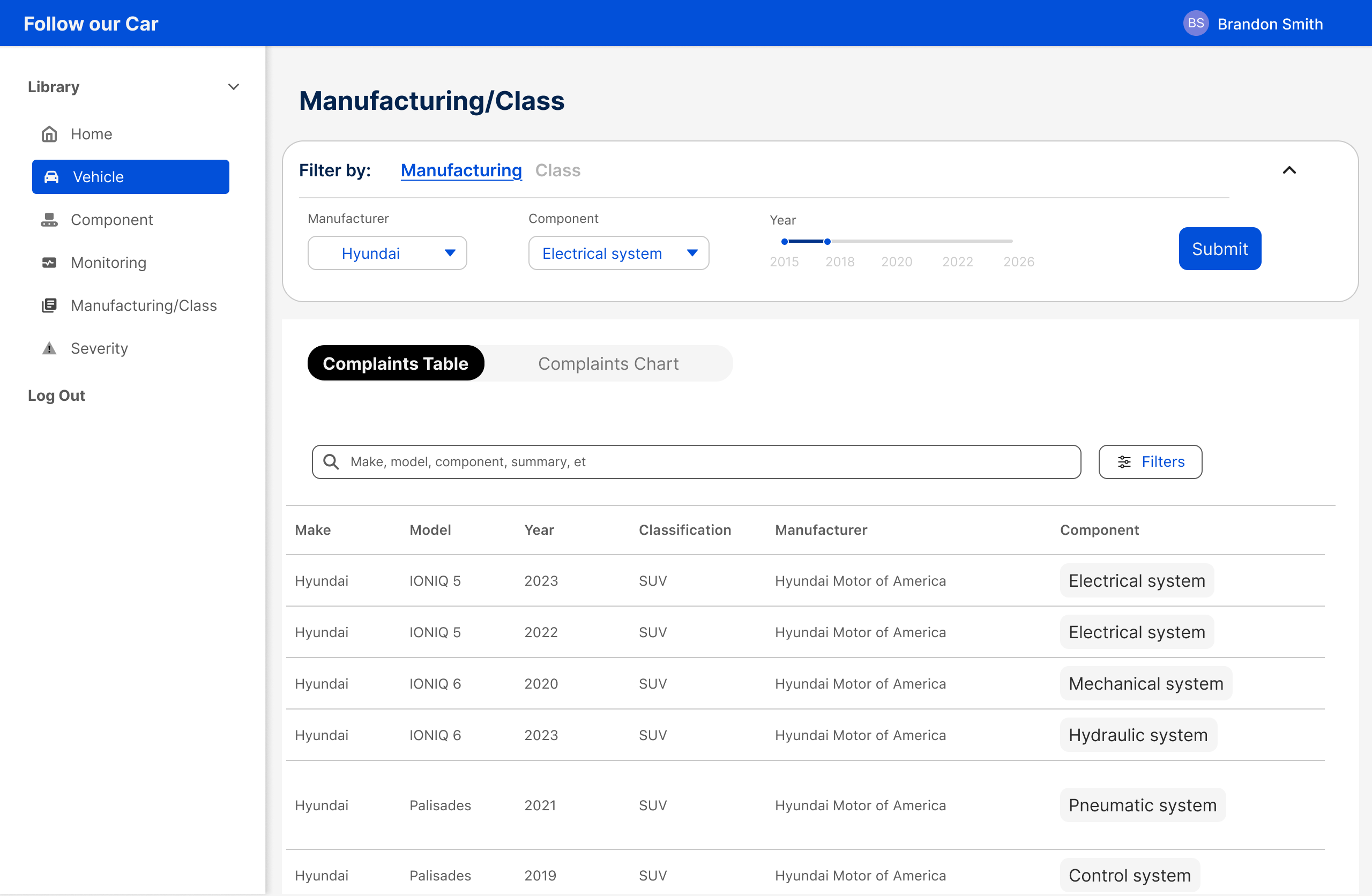Click Electrical system tag for IONIQ 5 2023

[1137, 580]
